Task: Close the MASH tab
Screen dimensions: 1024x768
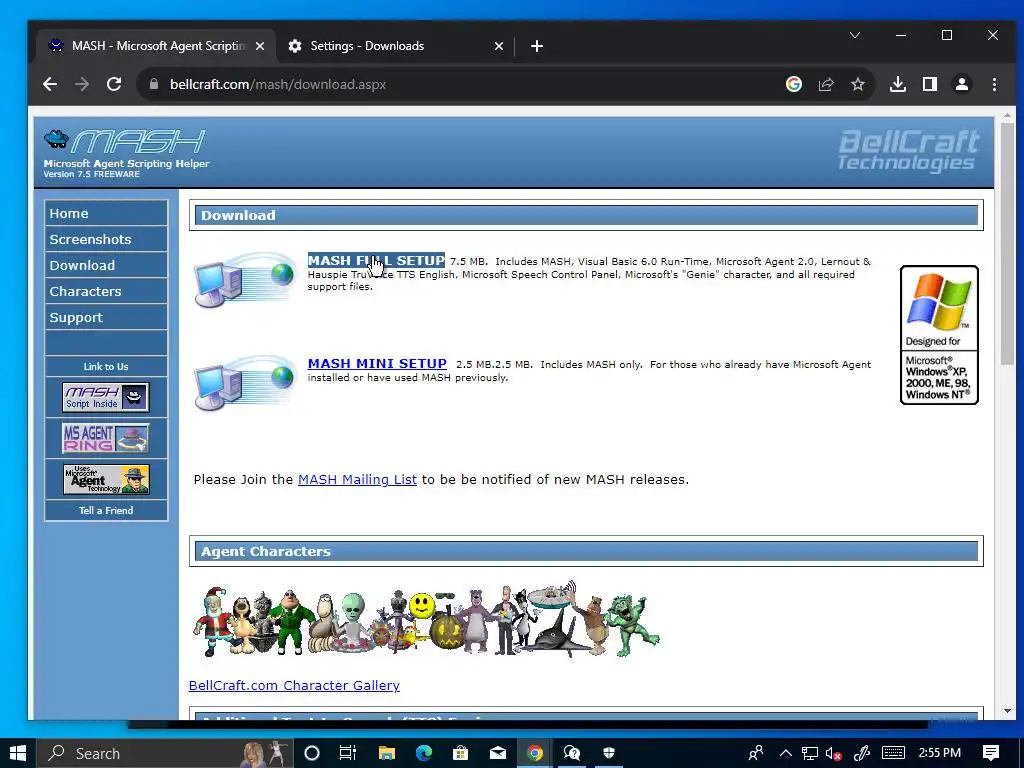Action: coord(260,46)
